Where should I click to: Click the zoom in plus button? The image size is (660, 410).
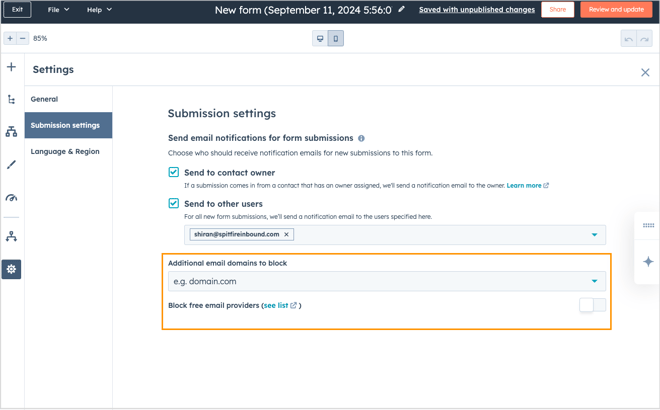pos(10,38)
